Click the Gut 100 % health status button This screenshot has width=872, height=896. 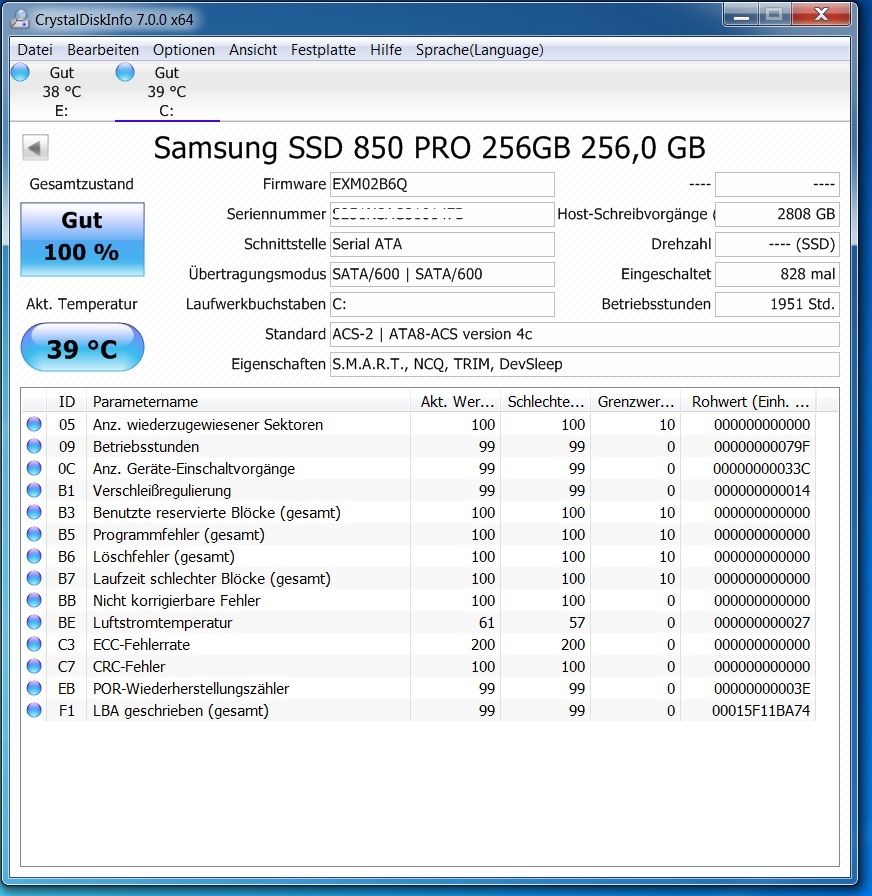(82, 239)
